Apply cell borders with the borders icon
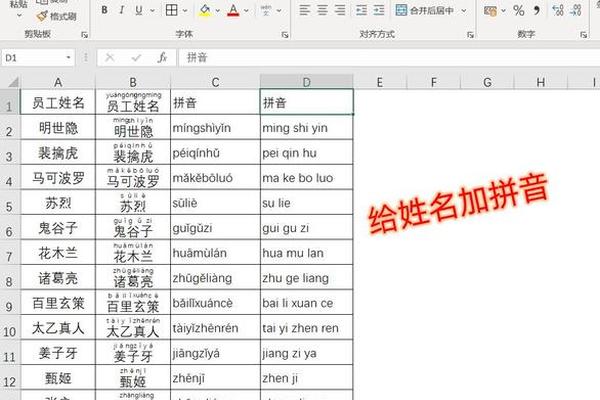This screenshot has height=400, width=600. (171, 10)
